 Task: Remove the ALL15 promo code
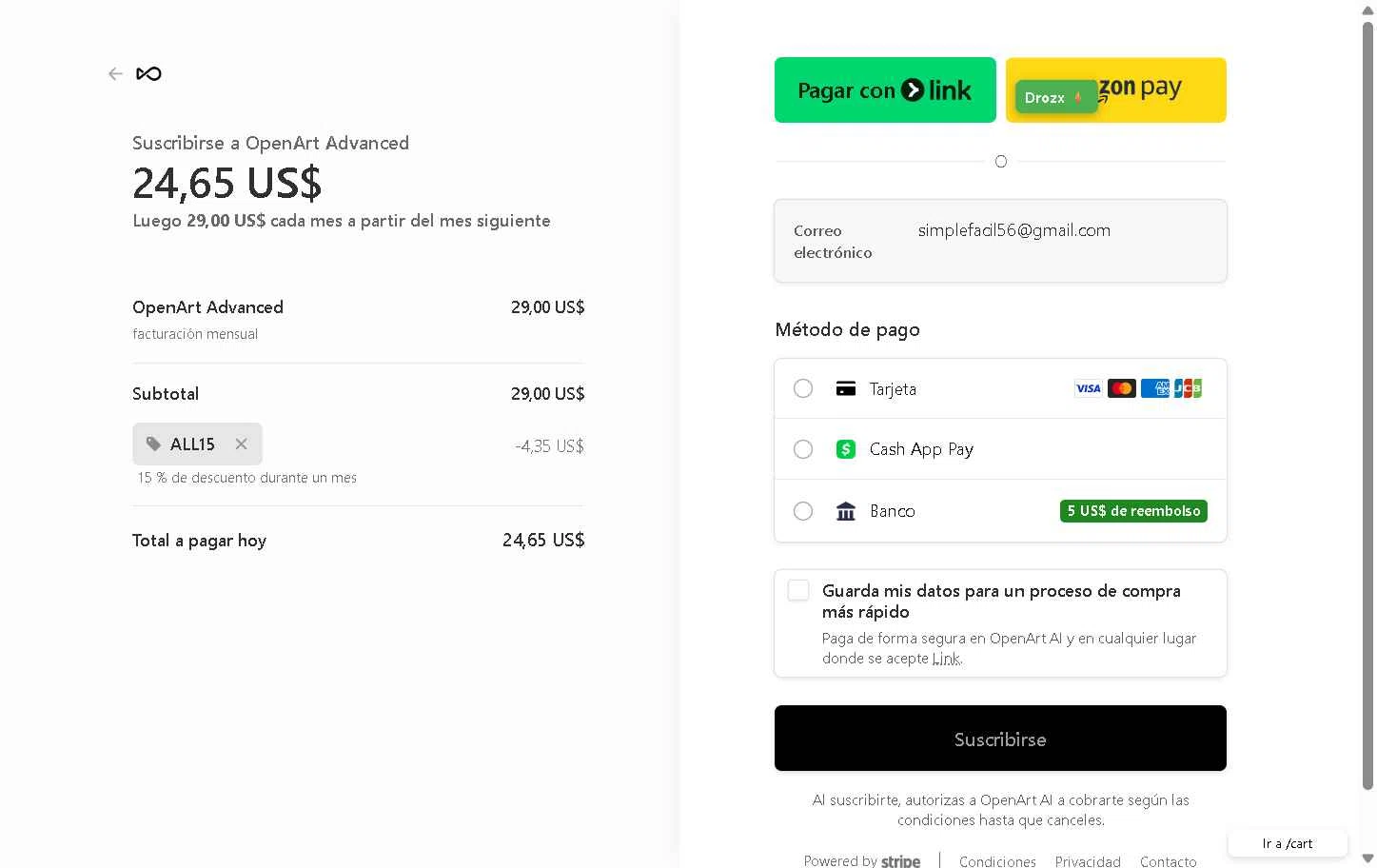241,444
